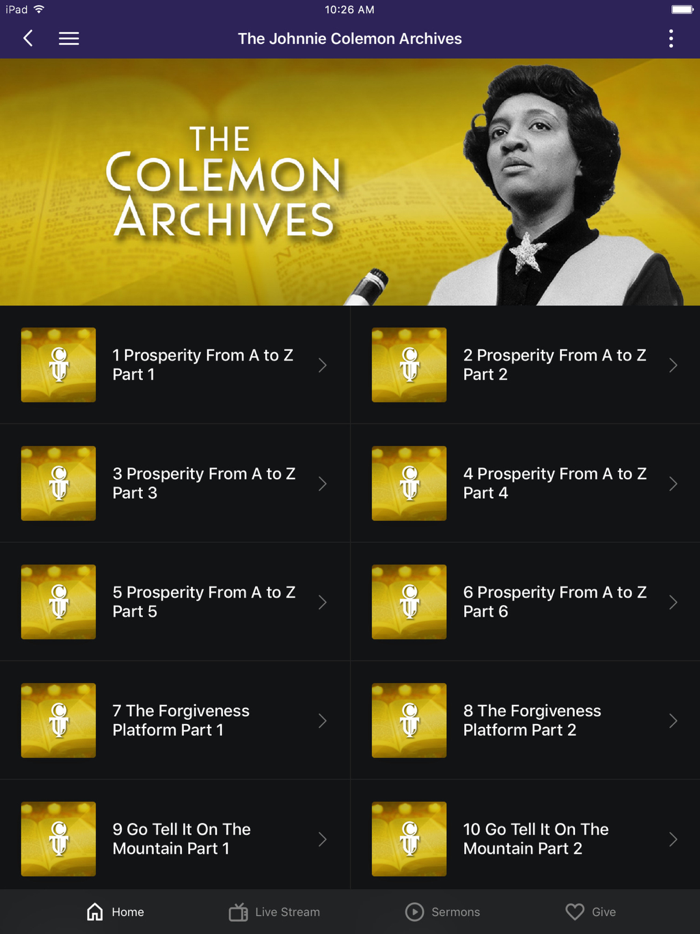The image size is (700, 934).
Task: Tap the Give heart icon
Action: pos(574,912)
